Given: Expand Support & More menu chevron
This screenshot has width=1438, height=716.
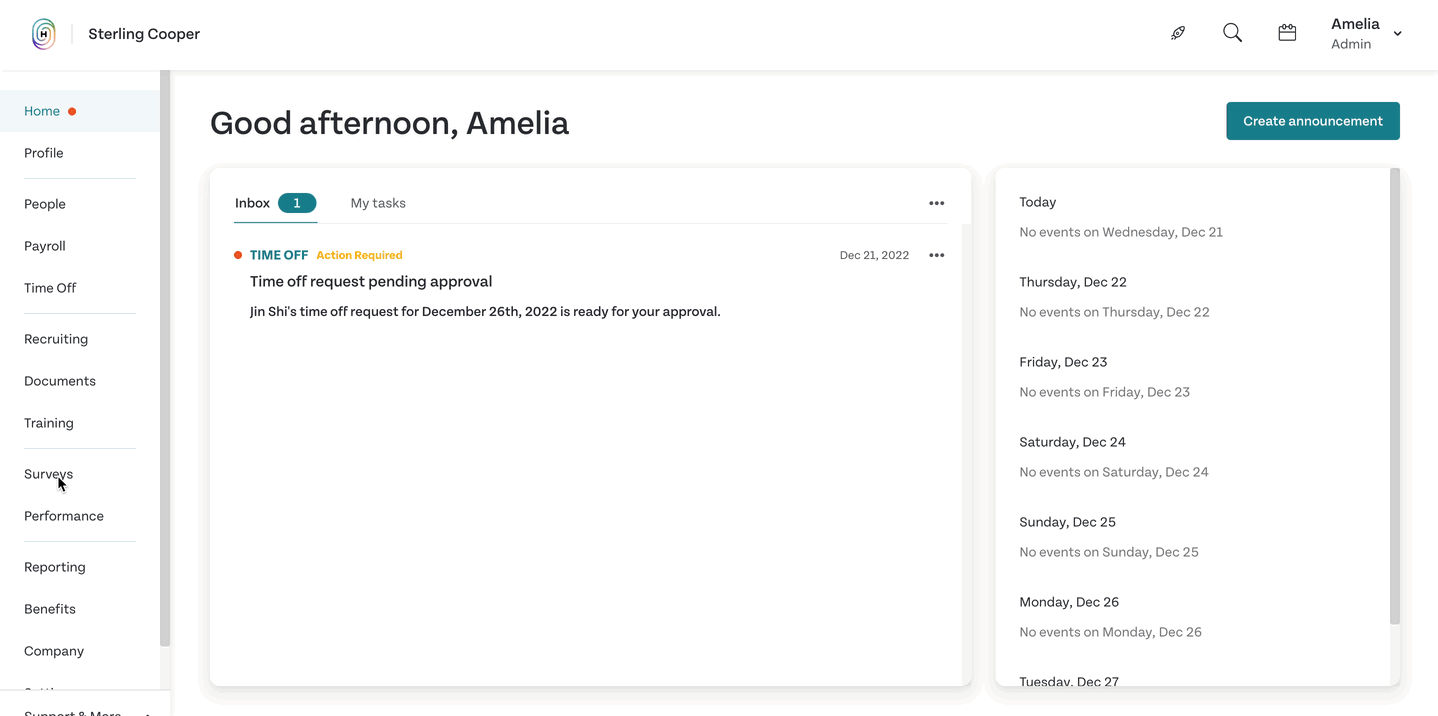Looking at the screenshot, I should (148, 714).
